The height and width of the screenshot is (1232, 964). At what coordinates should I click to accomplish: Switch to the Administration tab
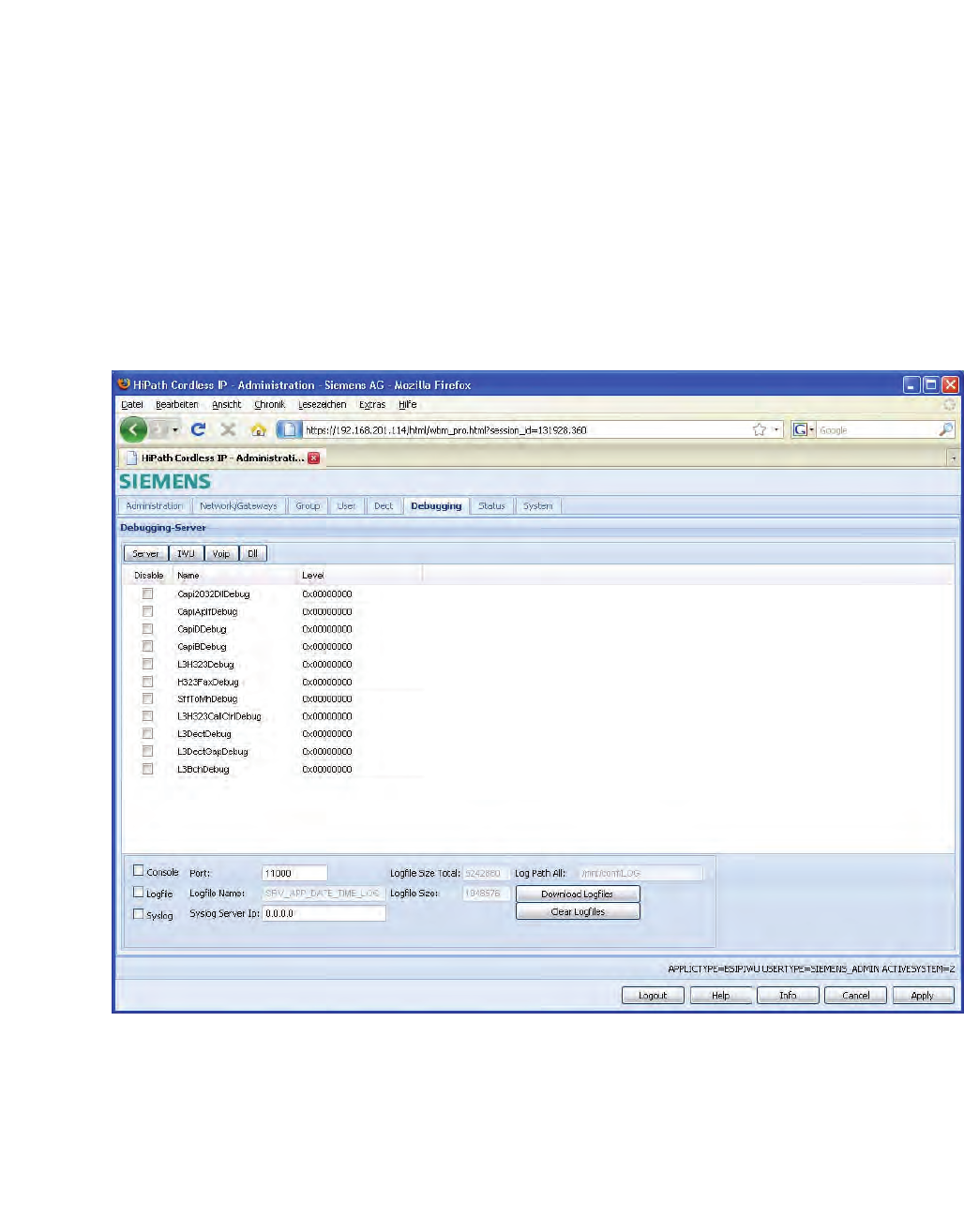(x=155, y=506)
